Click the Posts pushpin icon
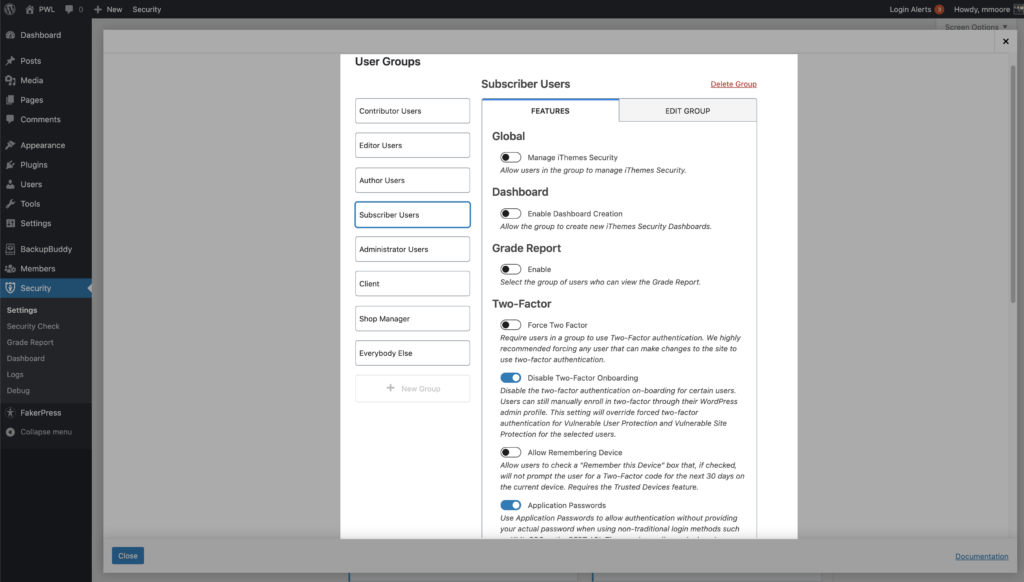This screenshot has width=1024, height=582. point(10,61)
